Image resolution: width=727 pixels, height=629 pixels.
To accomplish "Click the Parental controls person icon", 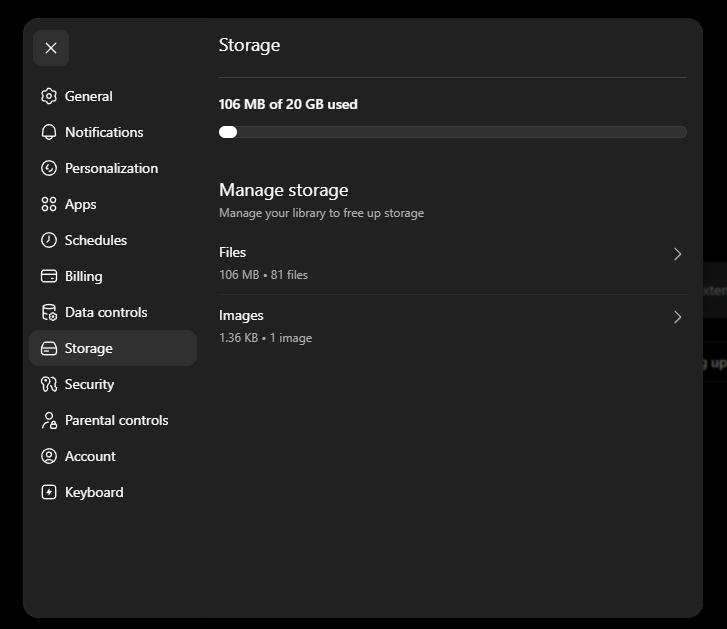I will 49,420.
